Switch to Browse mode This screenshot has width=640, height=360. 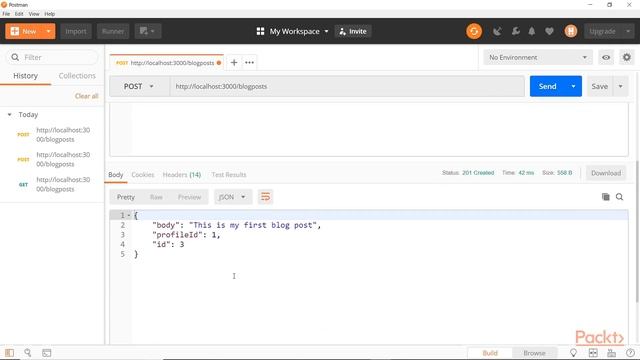pyautogui.click(x=534, y=353)
